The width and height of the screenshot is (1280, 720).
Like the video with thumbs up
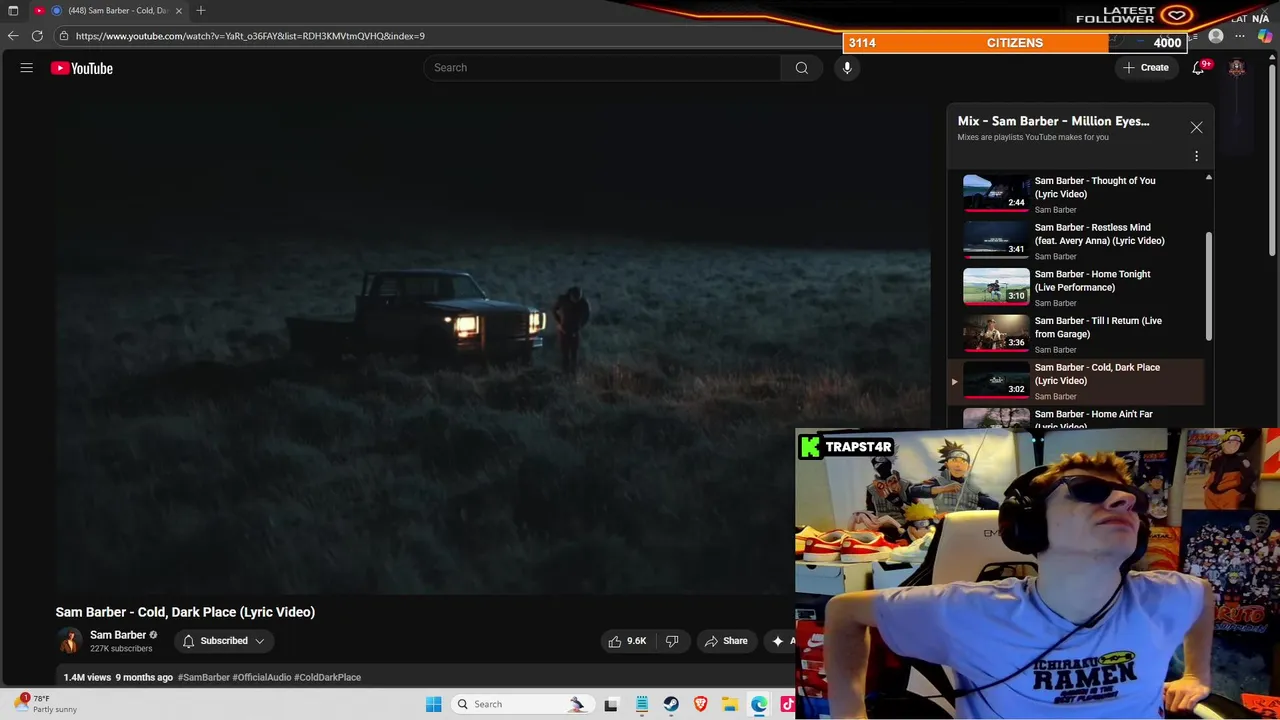point(627,641)
